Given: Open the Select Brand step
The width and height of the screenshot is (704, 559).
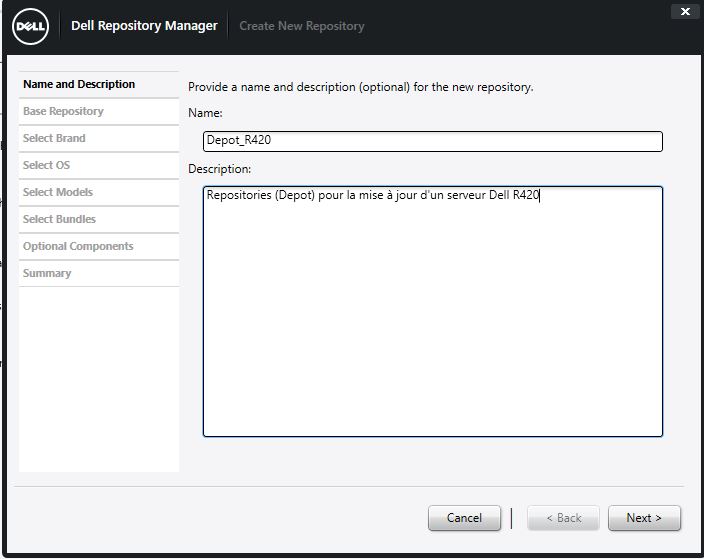Looking at the screenshot, I should point(99,138).
